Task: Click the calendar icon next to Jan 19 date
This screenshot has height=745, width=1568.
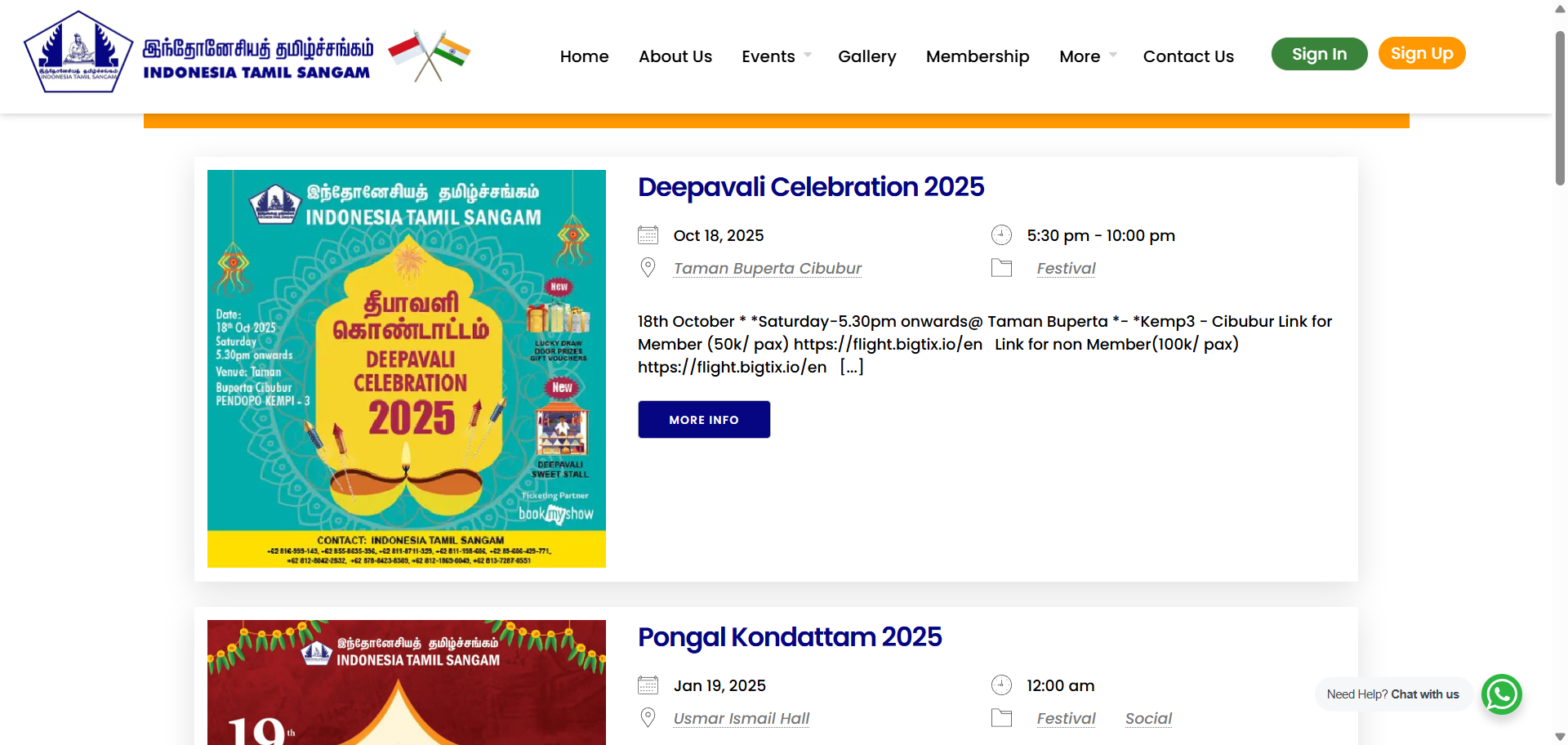Action: [x=648, y=685]
